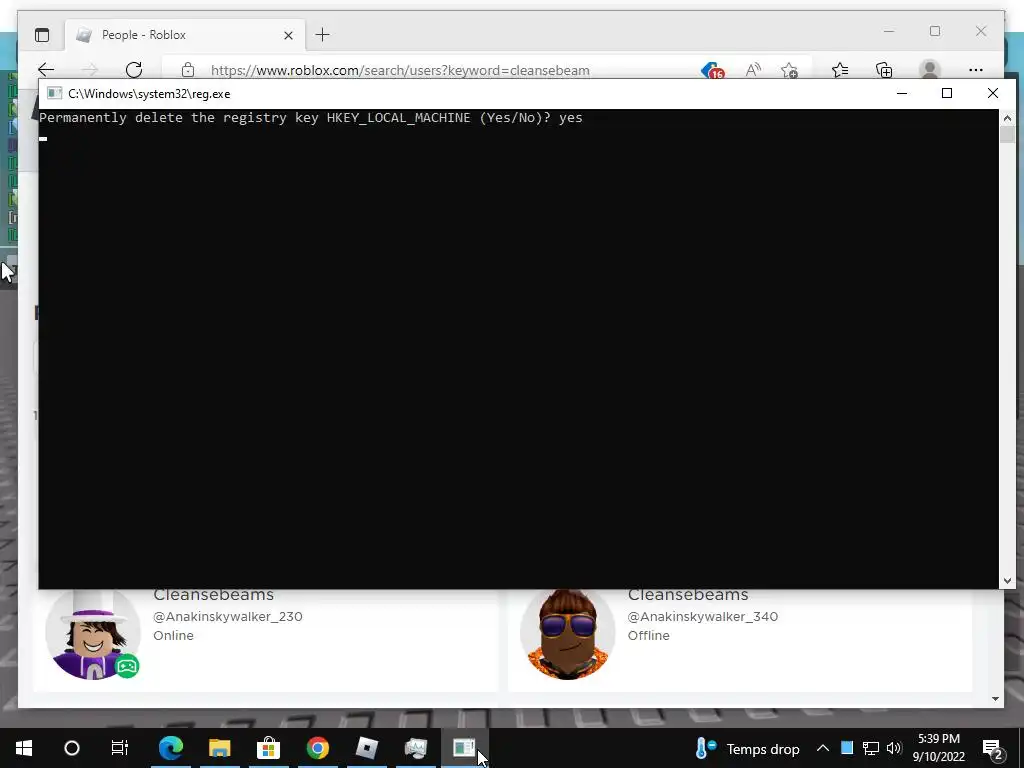Screen dimensions: 1024x768
Task: Open the Windows Start menu
Action: pos(24,748)
